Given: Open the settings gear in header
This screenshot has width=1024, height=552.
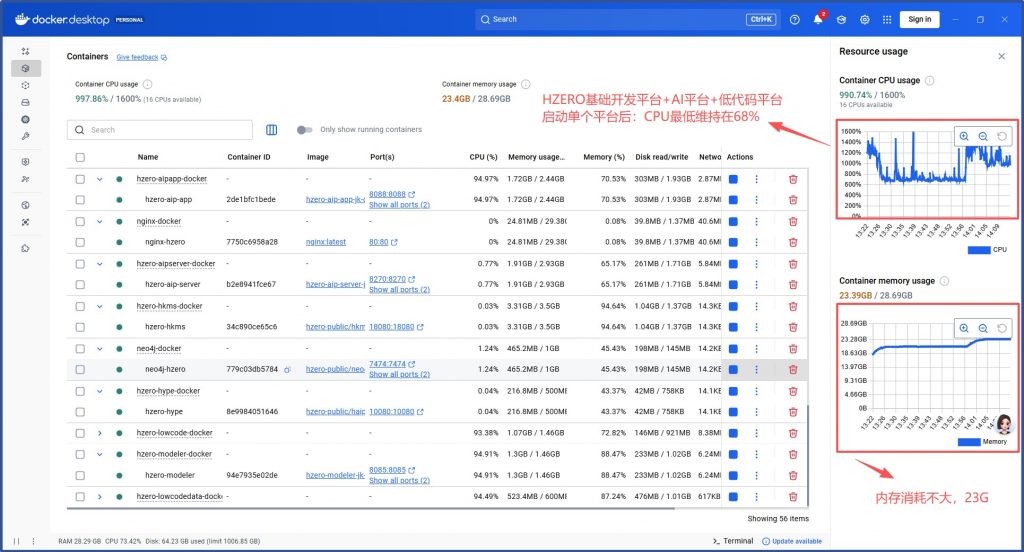Looking at the screenshot, I should 864,19.
